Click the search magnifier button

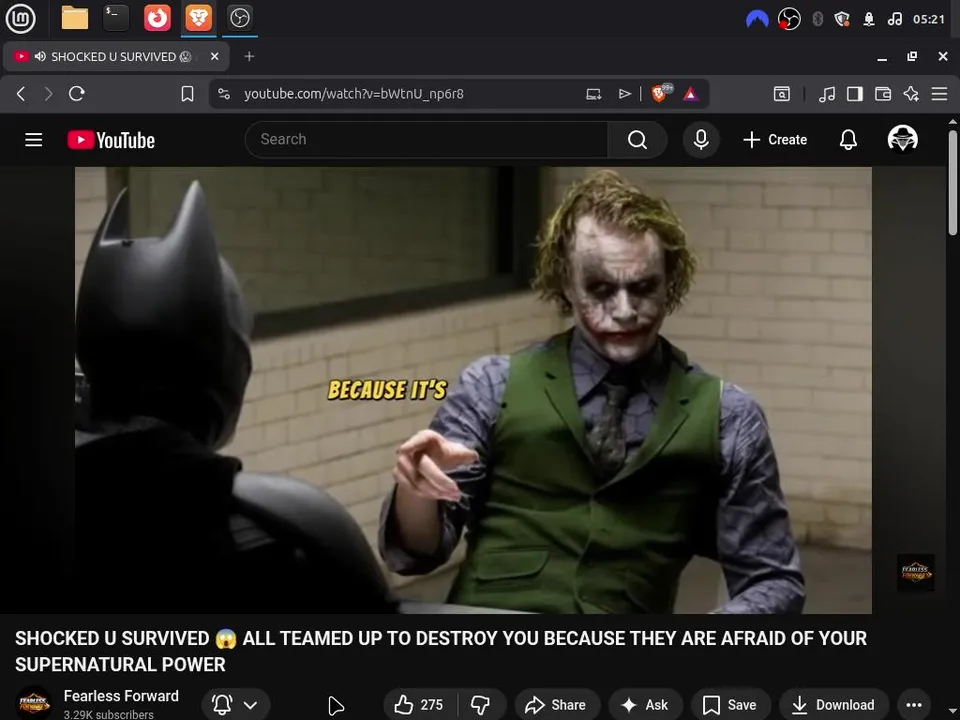[x=637, y=140]
